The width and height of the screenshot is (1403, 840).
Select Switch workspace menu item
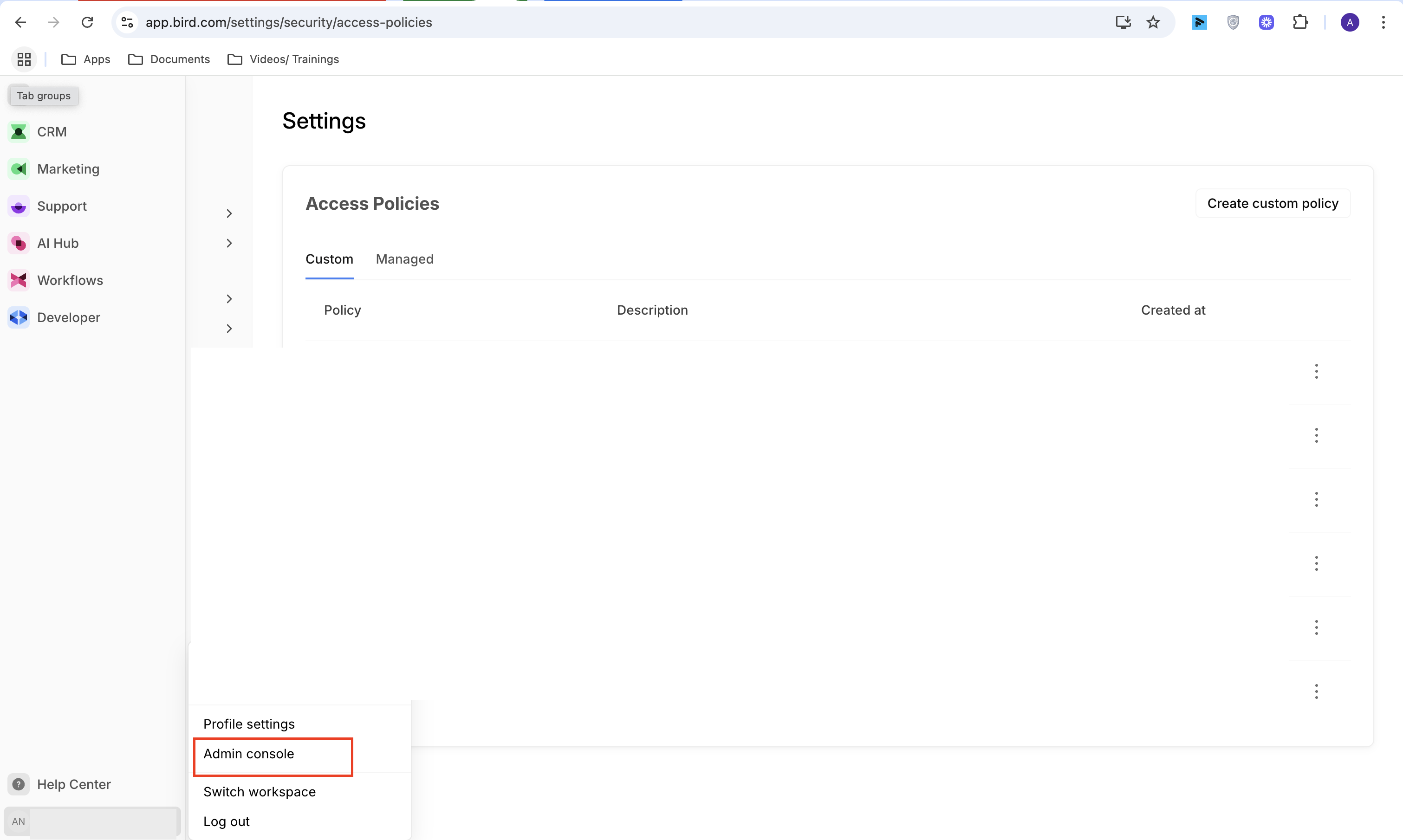coord(300,793)
